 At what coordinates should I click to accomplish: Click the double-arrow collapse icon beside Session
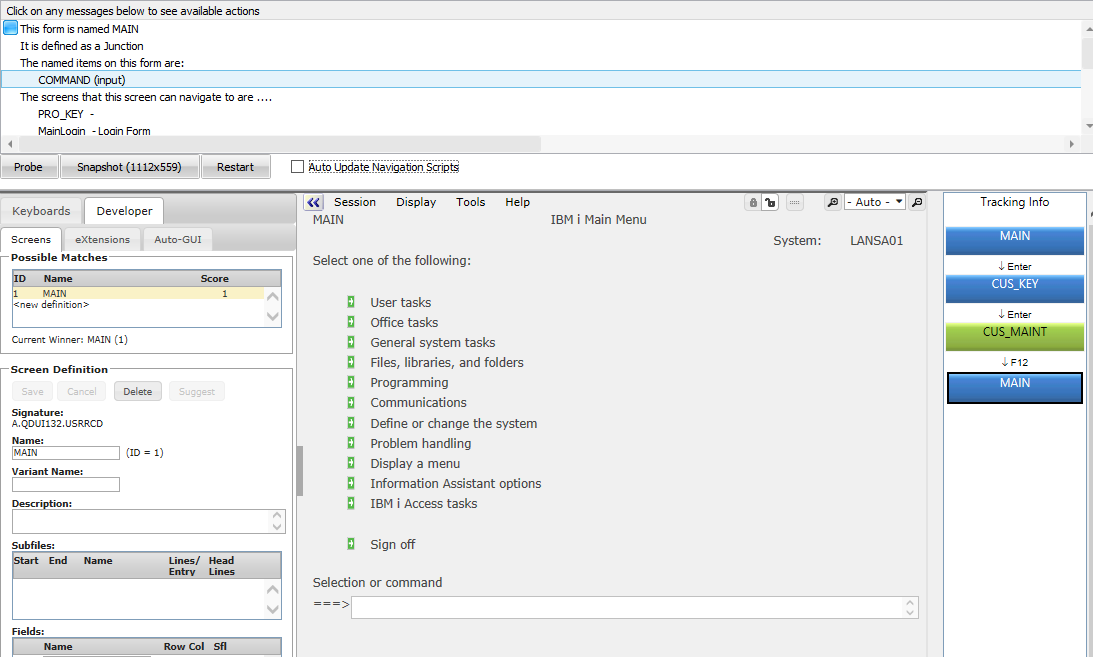(313, 202)
